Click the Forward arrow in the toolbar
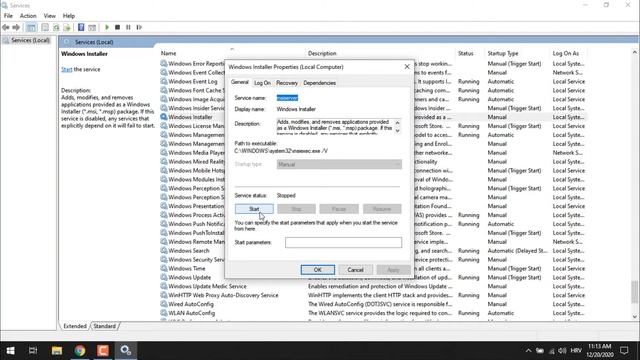The image size is (640, 360). [x=16, y=27]
